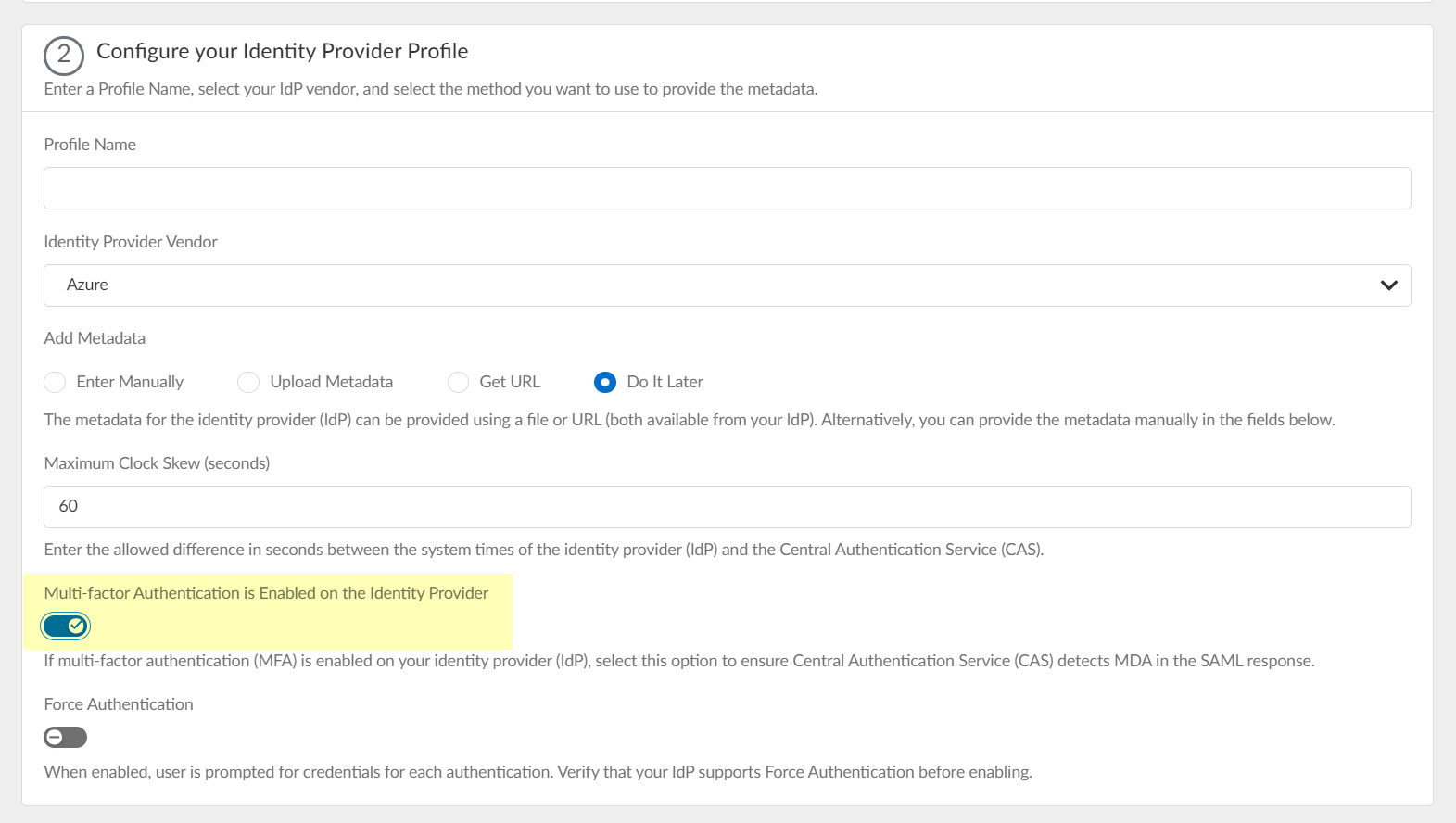1456x823 pixels.
Task: Select the Do It Later radio button
Action: coord(605,382)
